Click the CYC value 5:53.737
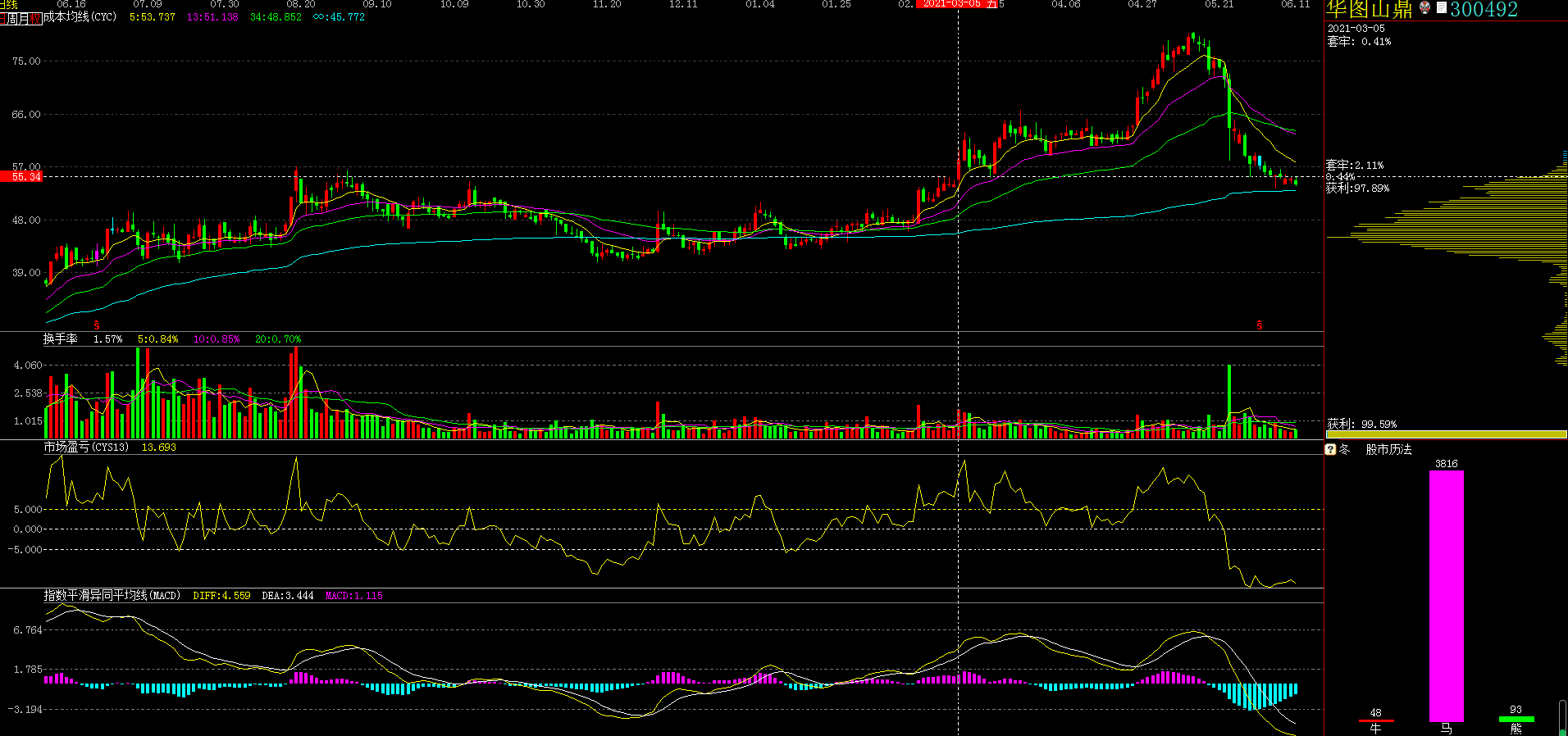1568x736 pixels. click(153, 16)
